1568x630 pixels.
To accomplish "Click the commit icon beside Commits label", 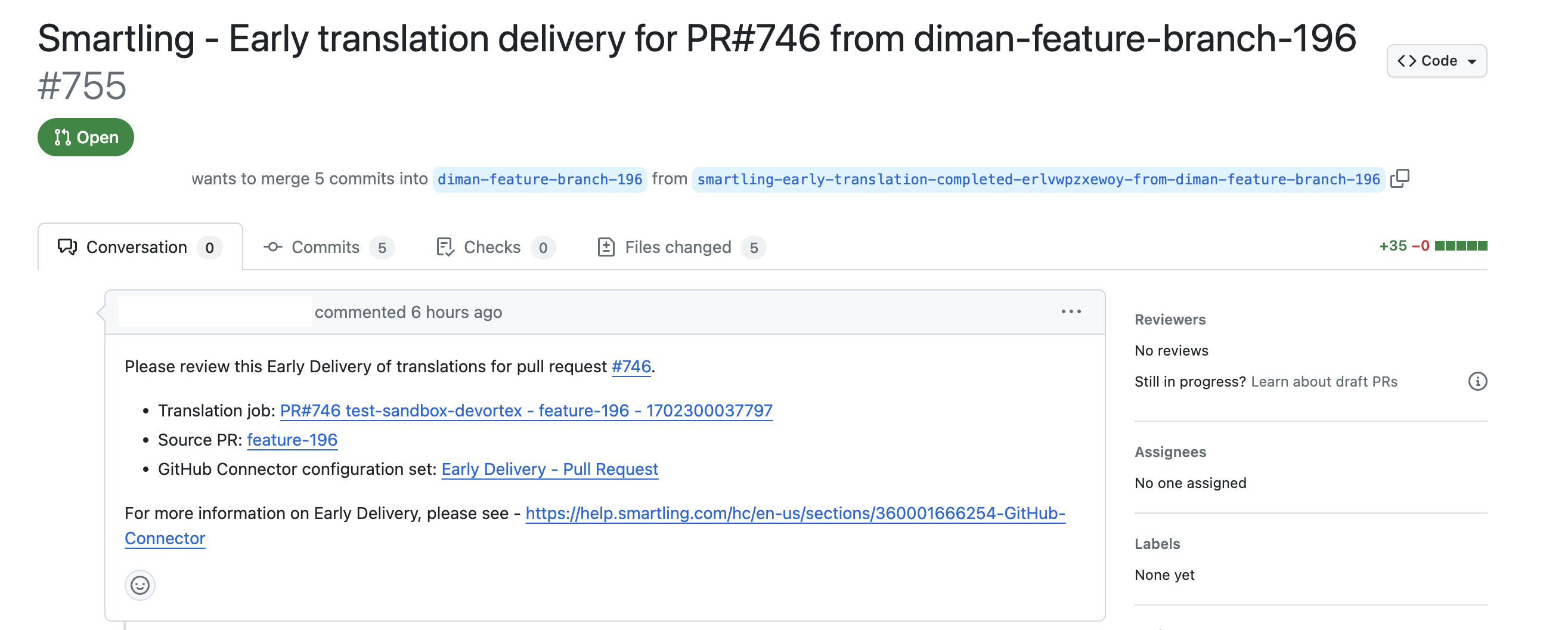I will tap(273, 247).
